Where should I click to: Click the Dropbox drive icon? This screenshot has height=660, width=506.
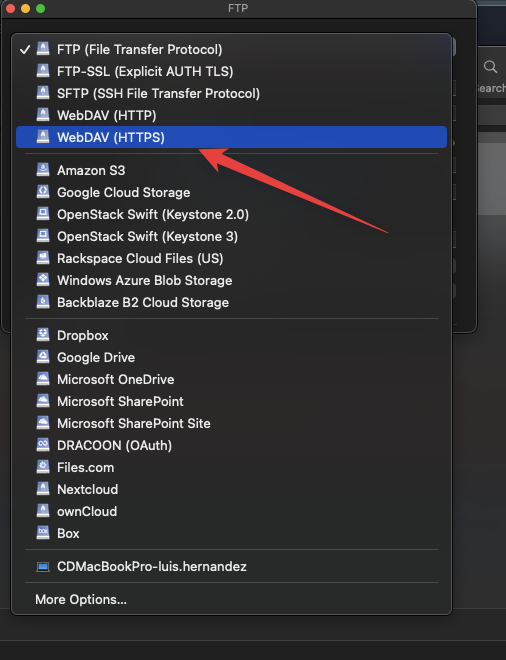point(43,335)
